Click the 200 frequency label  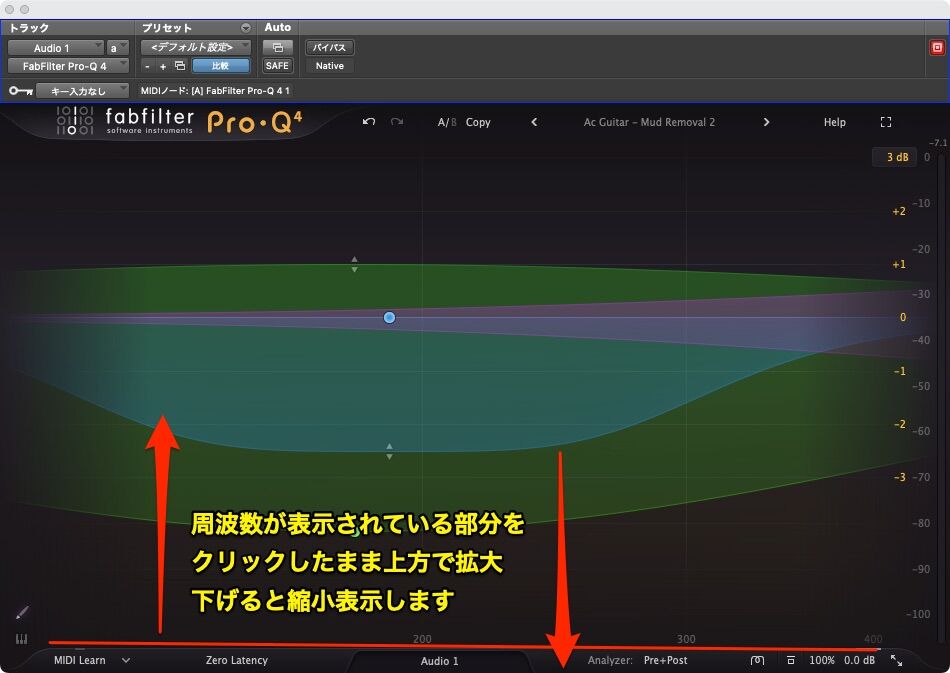pos(422,639)
